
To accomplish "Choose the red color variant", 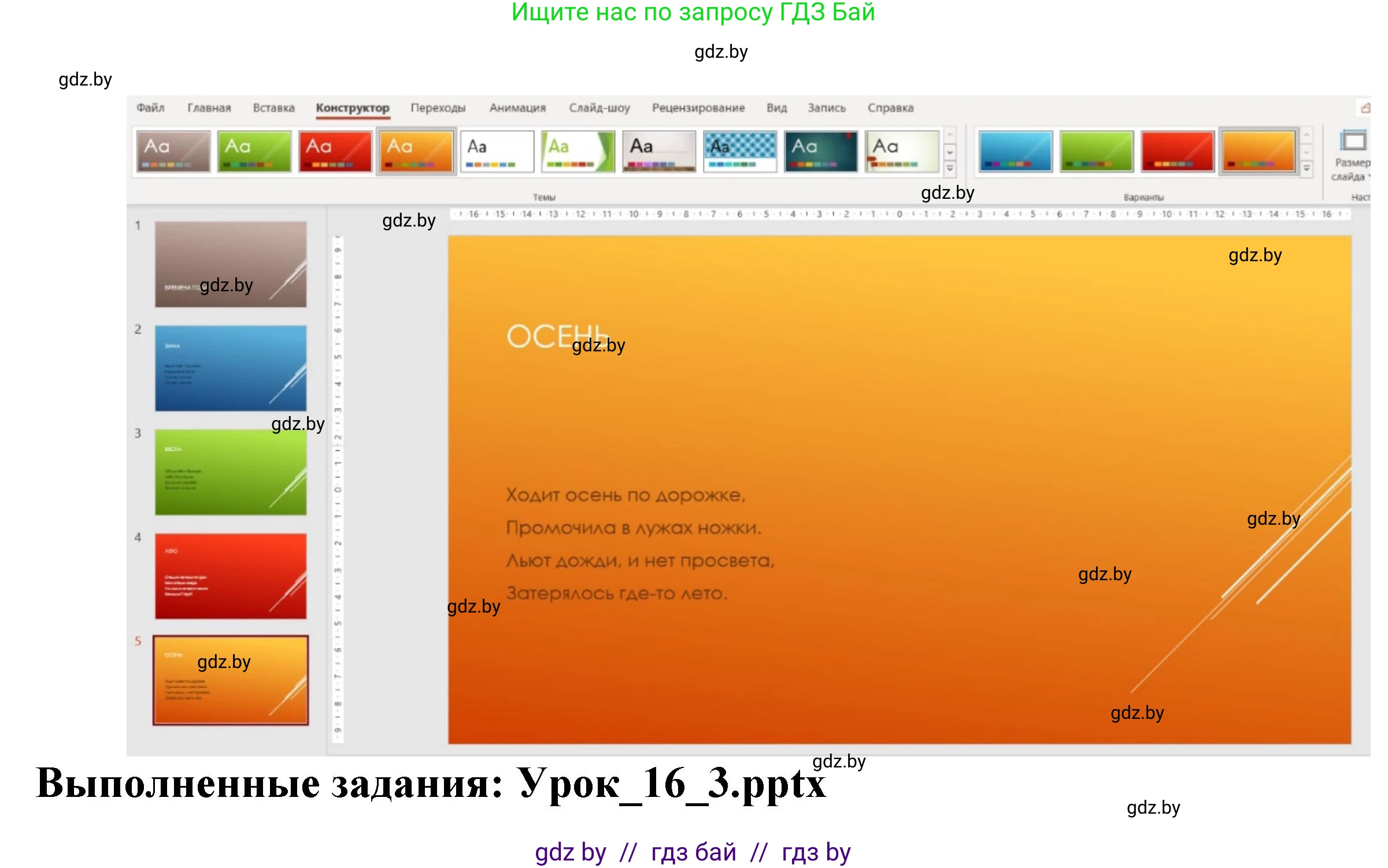I will (x=1178, y=151).
